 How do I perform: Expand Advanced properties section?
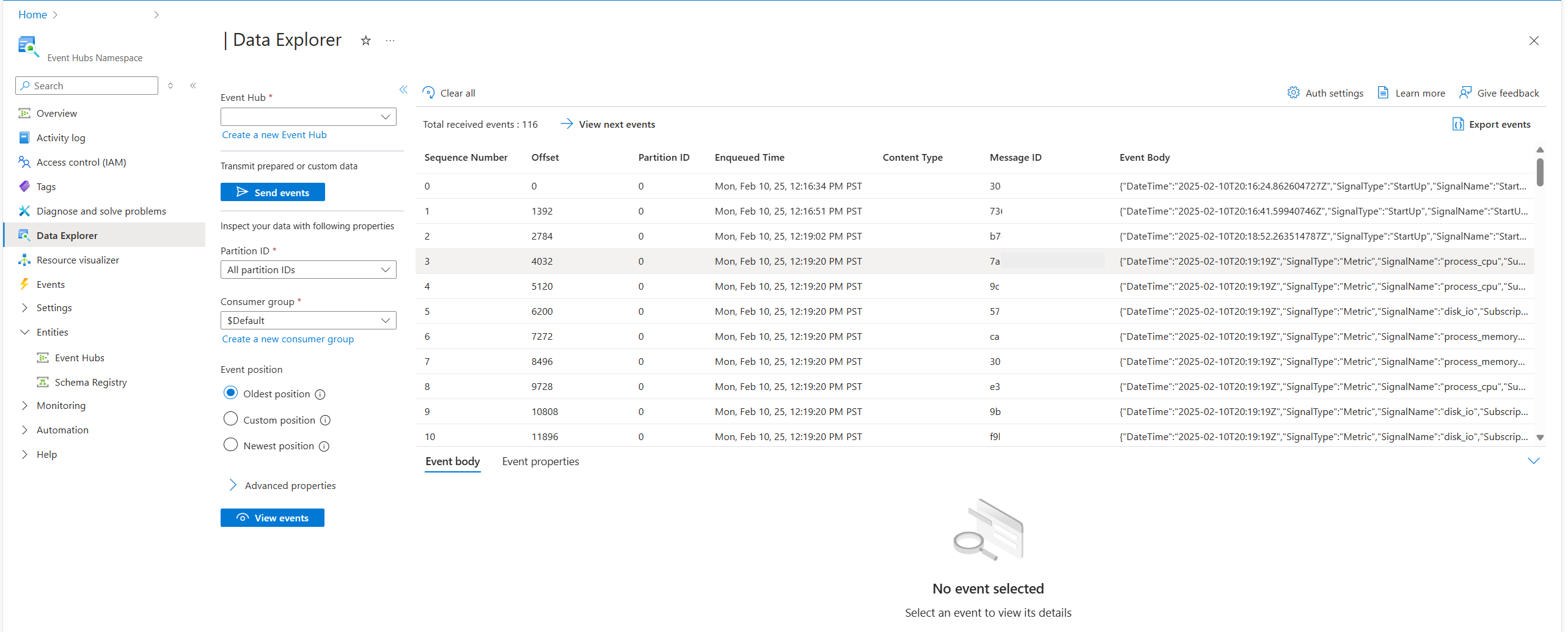pos(233,485)
